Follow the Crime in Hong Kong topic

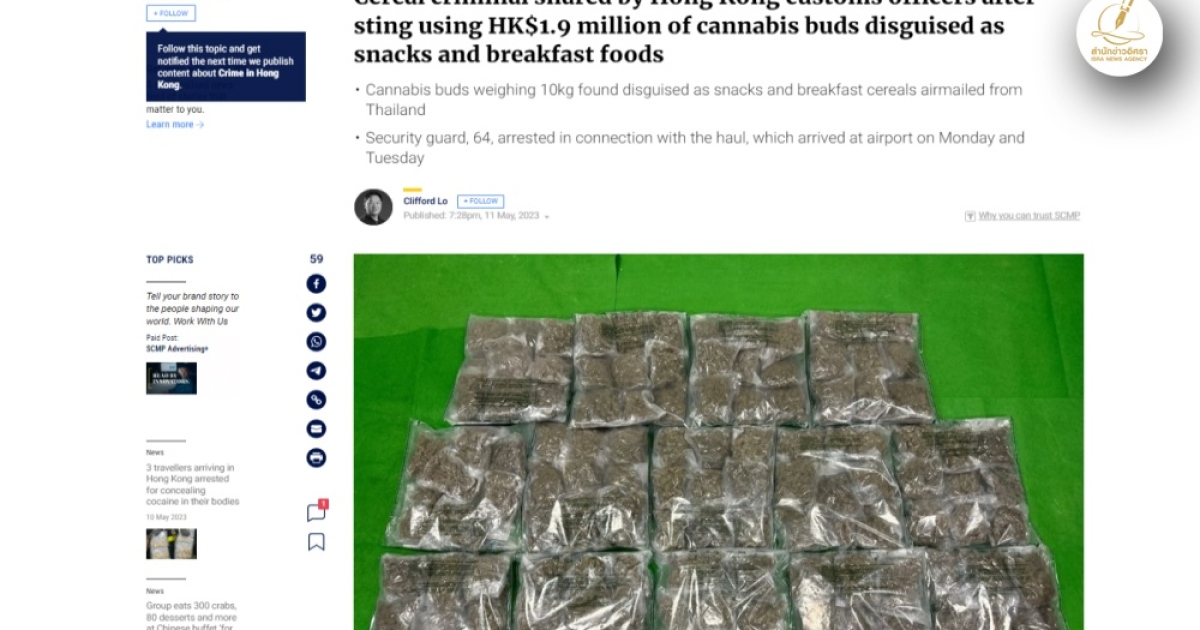click(x=171, y=13)
